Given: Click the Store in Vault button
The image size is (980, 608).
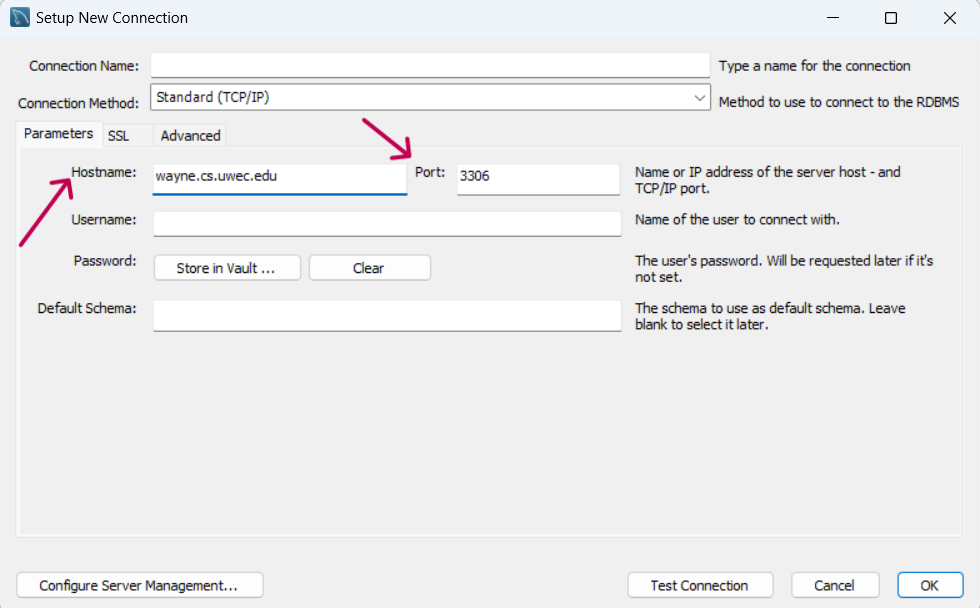Looking at the screenshot, I should coord(227,268).
